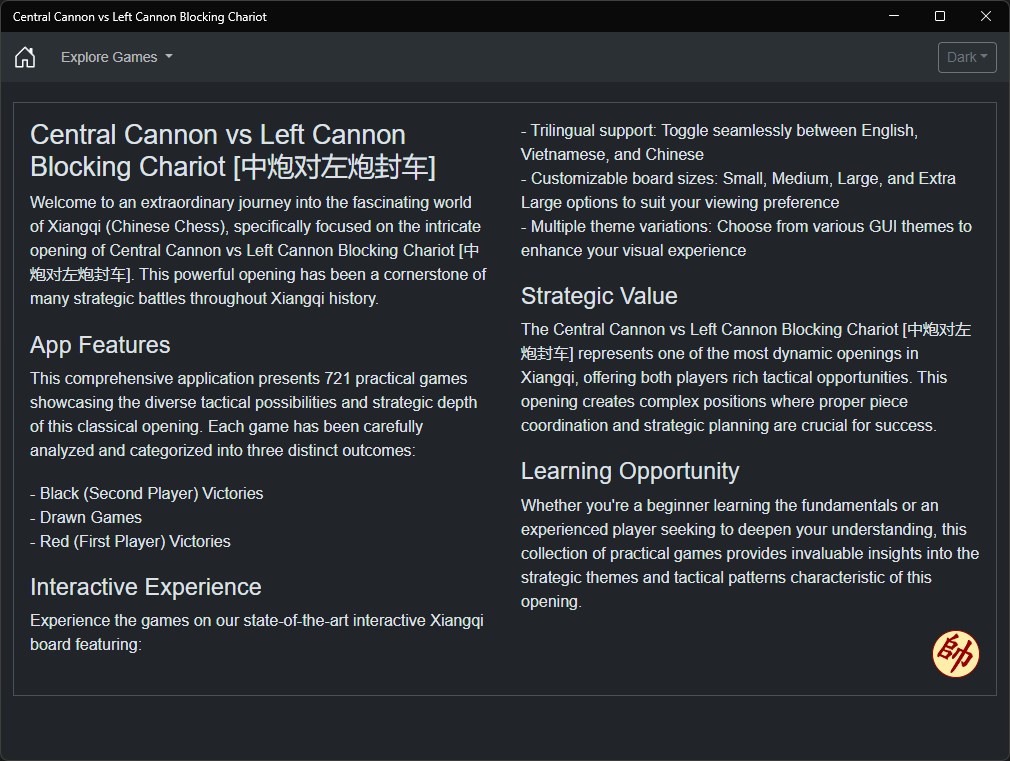Go to the home page icon
Viewport: 1010px width, 761px height.
pos(25,57)
